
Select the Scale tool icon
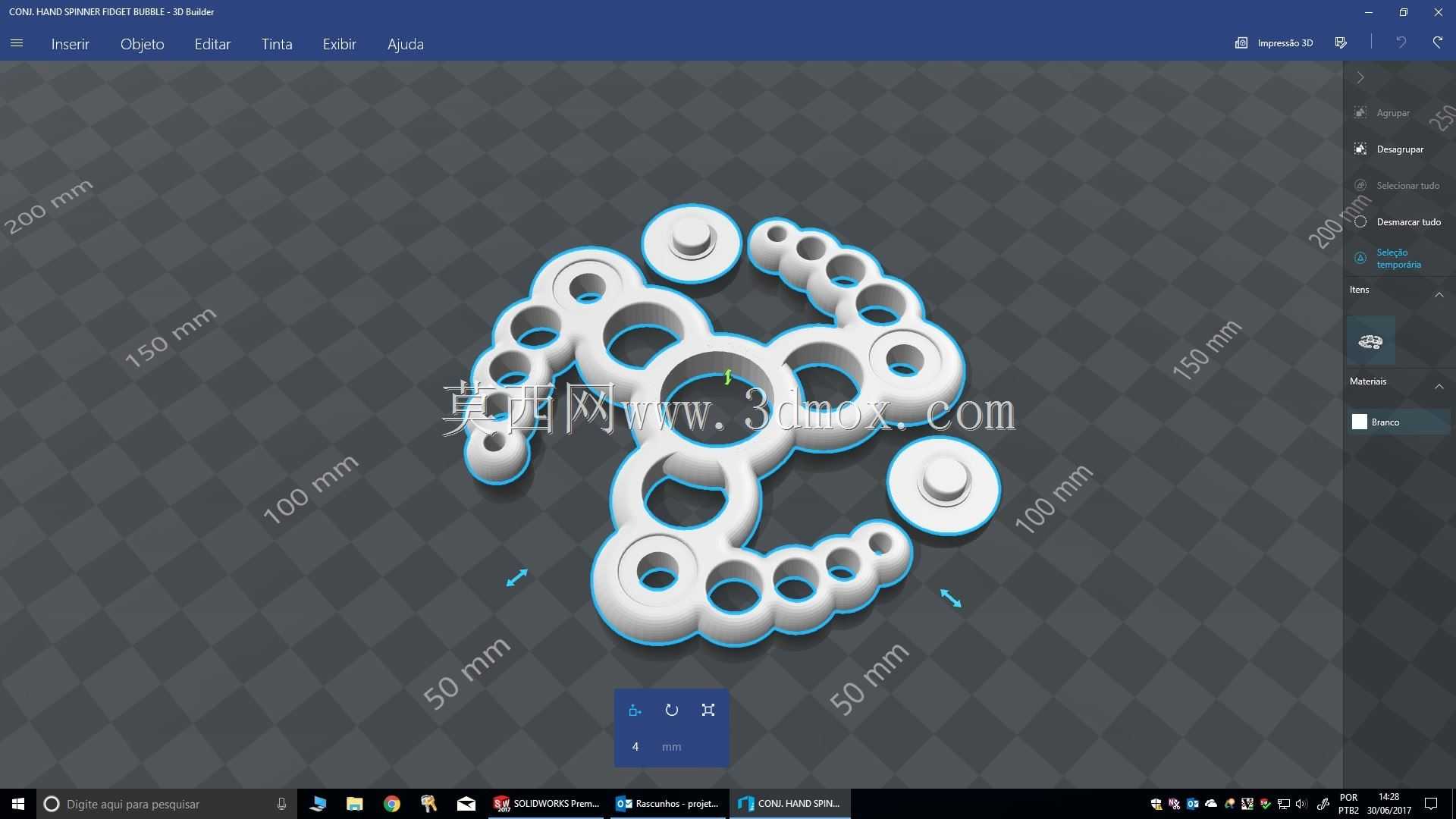pyautogui.click(x=708, y=711)
